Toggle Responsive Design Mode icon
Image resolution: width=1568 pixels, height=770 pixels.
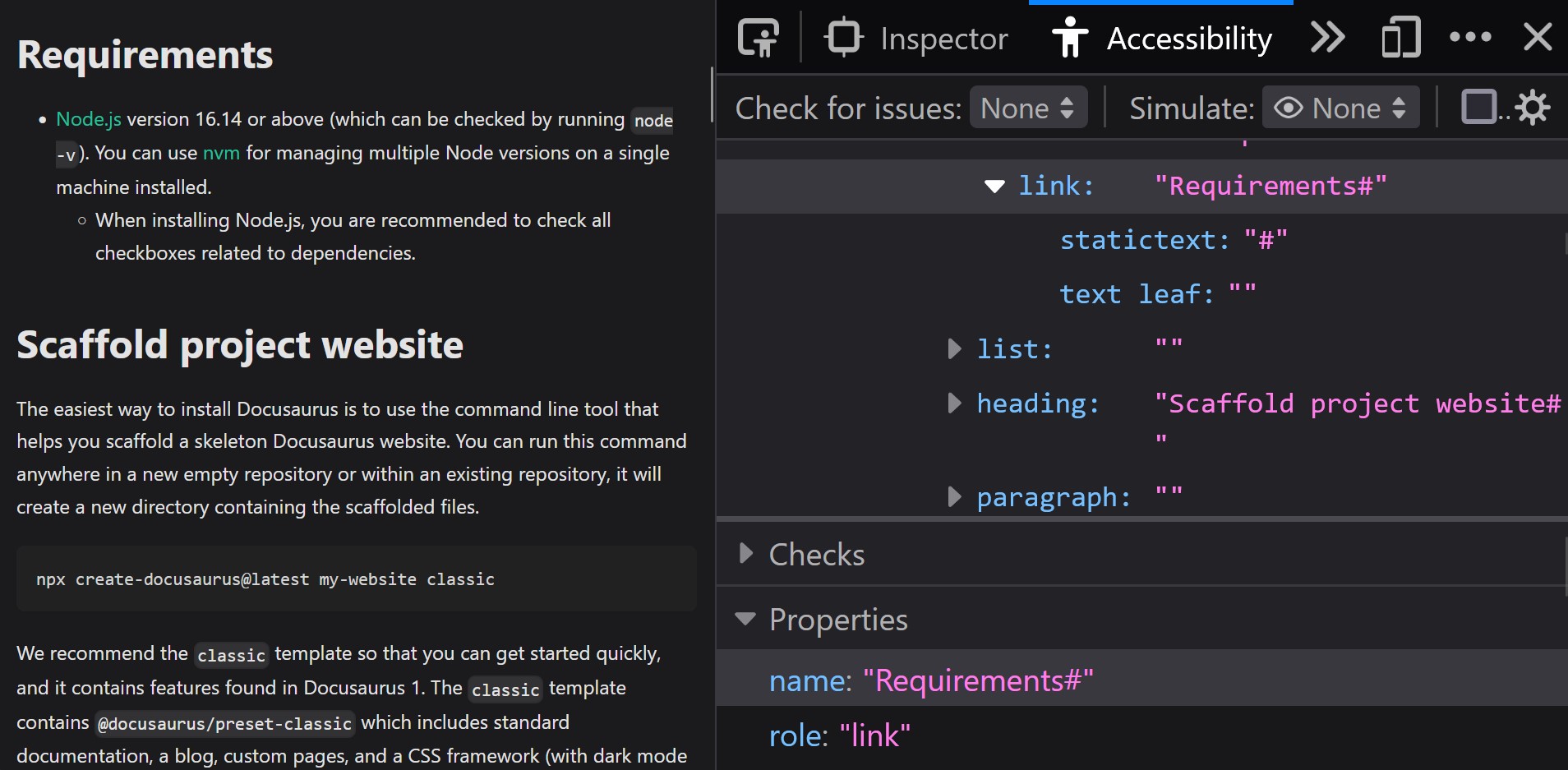tap(1400, 38)
